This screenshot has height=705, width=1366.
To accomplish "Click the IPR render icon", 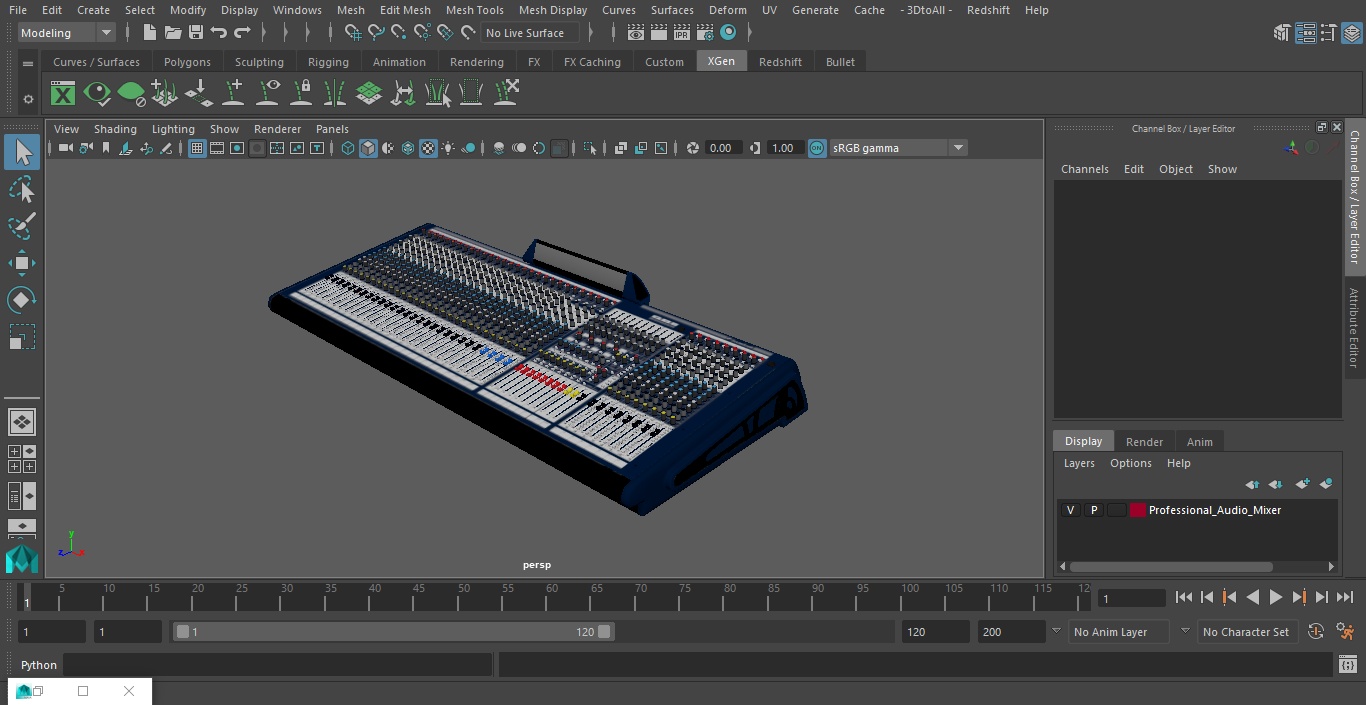I will [x=682, y=33].
